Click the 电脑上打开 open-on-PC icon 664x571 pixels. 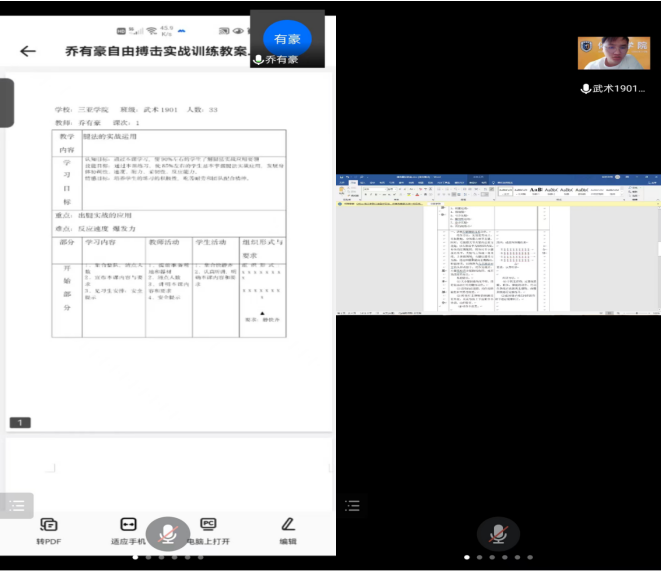209,524
